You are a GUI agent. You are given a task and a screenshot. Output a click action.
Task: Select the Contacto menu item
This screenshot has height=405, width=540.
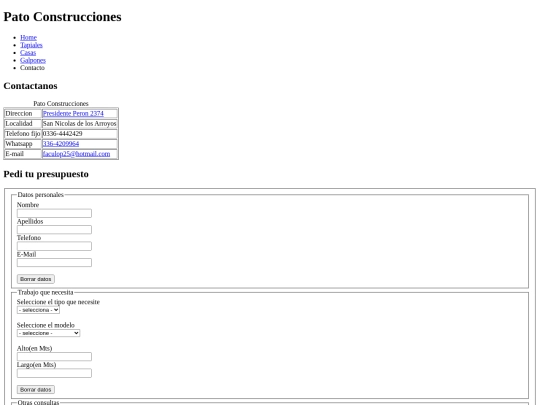(32, 68)
